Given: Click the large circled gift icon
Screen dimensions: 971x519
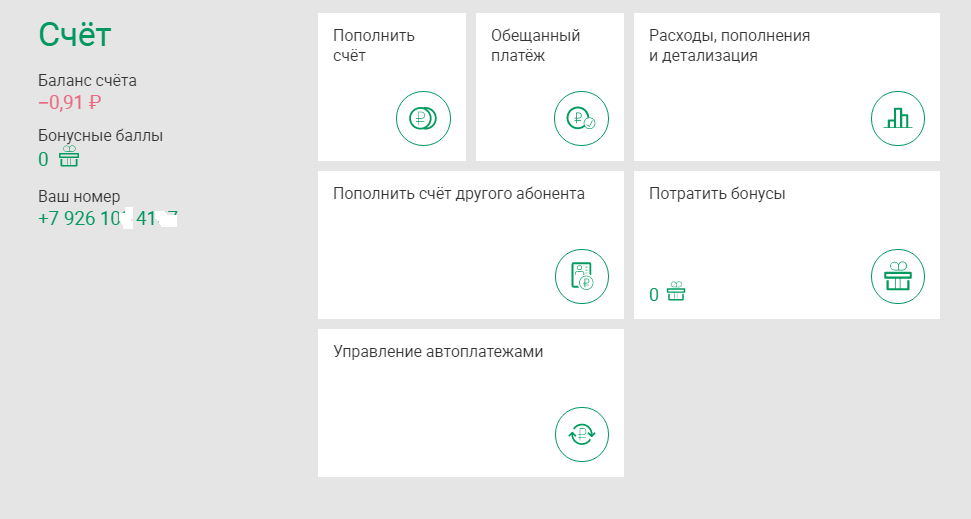Looking at the screenshot, I should (897, 276).
